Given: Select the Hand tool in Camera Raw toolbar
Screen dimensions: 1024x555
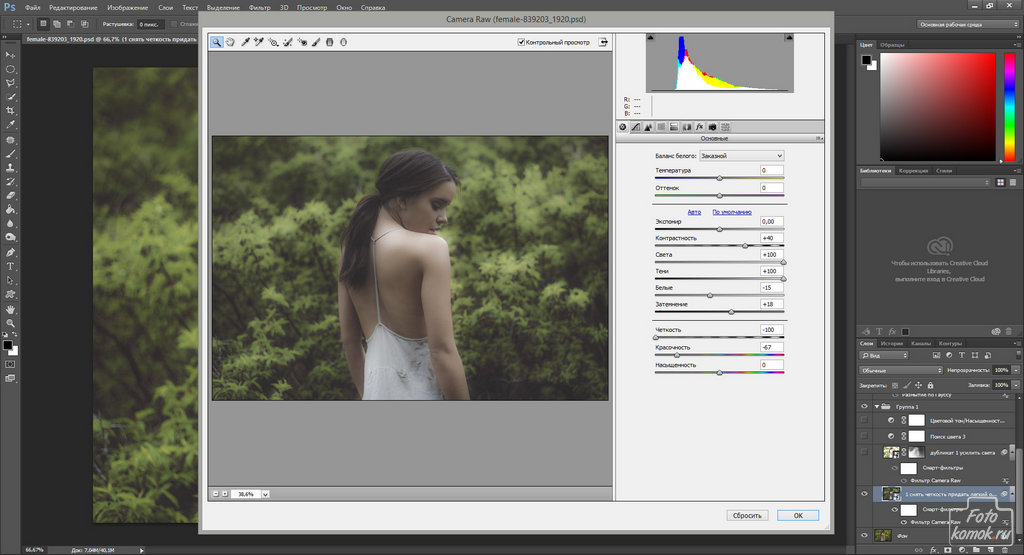Looking at the screenshot, I should click(x=230, y=42).
